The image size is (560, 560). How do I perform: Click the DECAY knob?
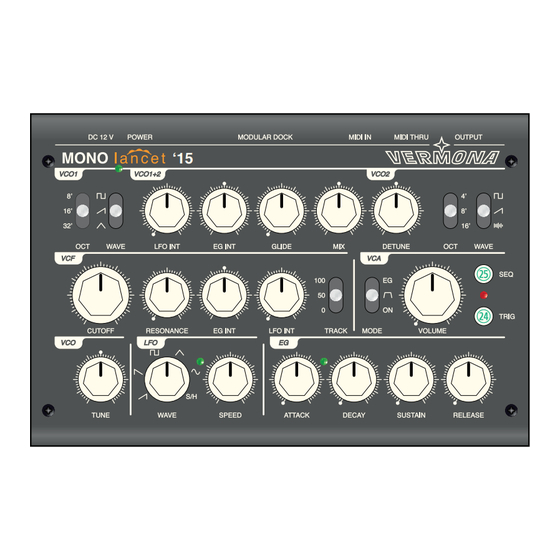tap(354, 379)
